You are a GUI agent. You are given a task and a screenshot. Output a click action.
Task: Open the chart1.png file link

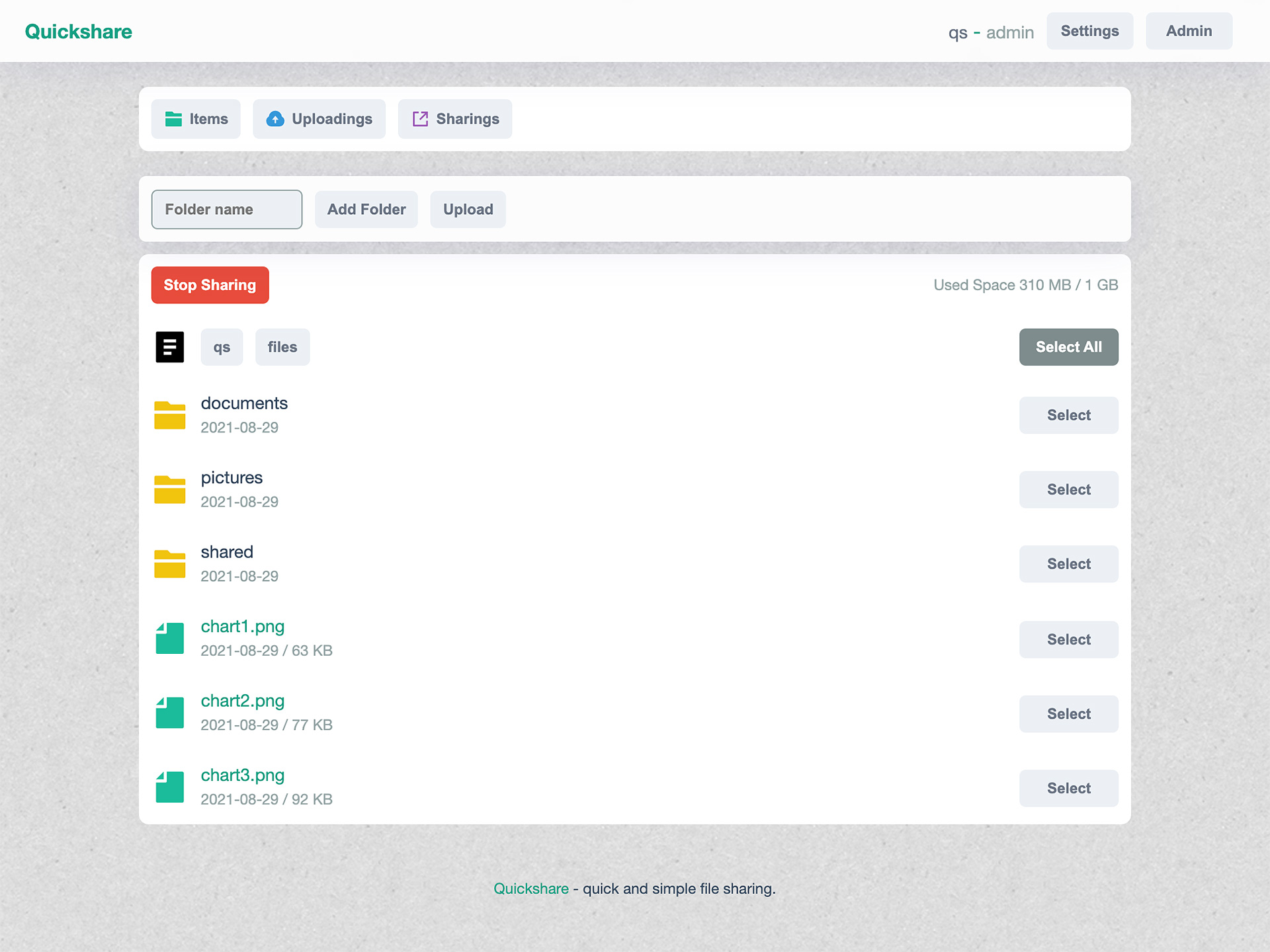coord(243,627)
